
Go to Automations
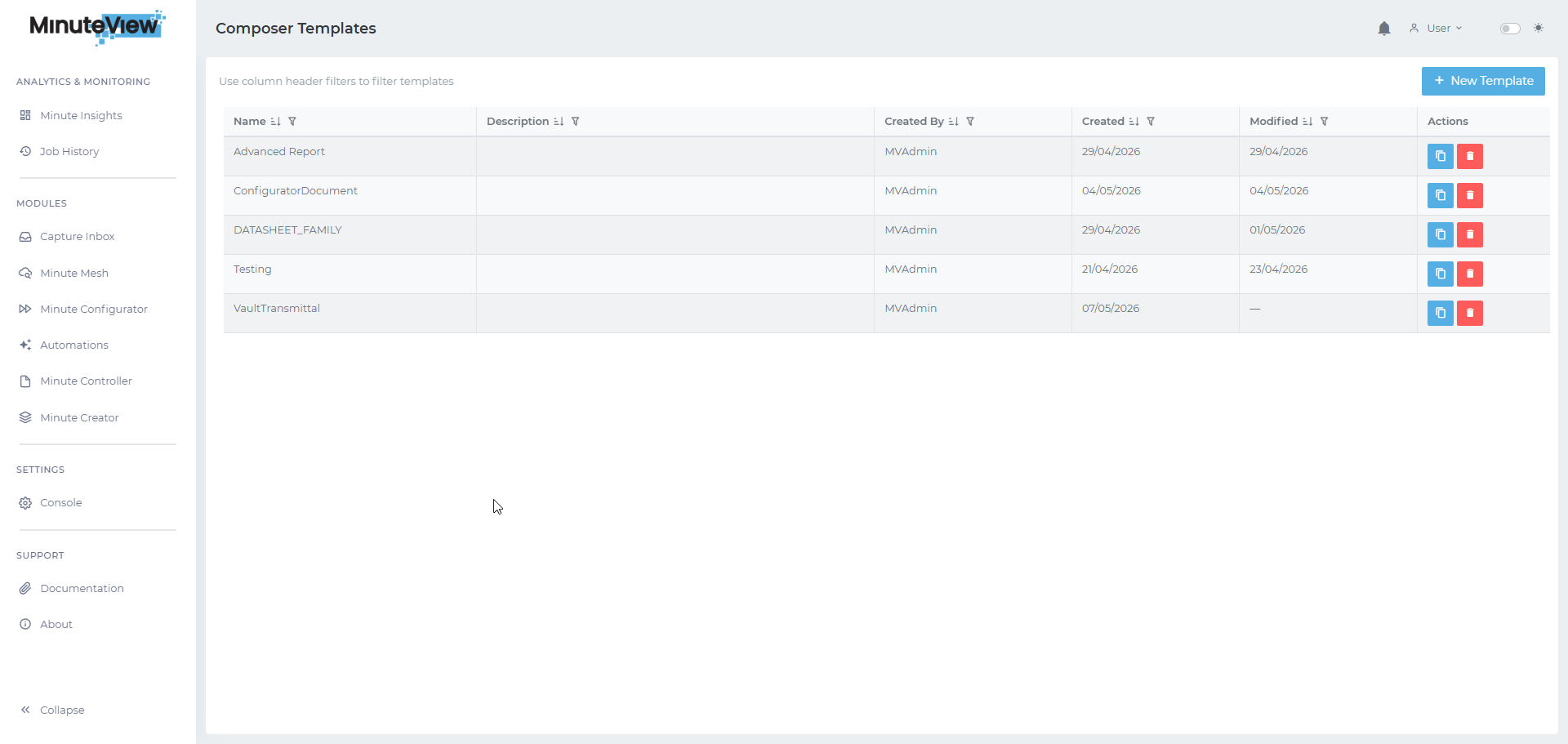click(x=64, y=345)
